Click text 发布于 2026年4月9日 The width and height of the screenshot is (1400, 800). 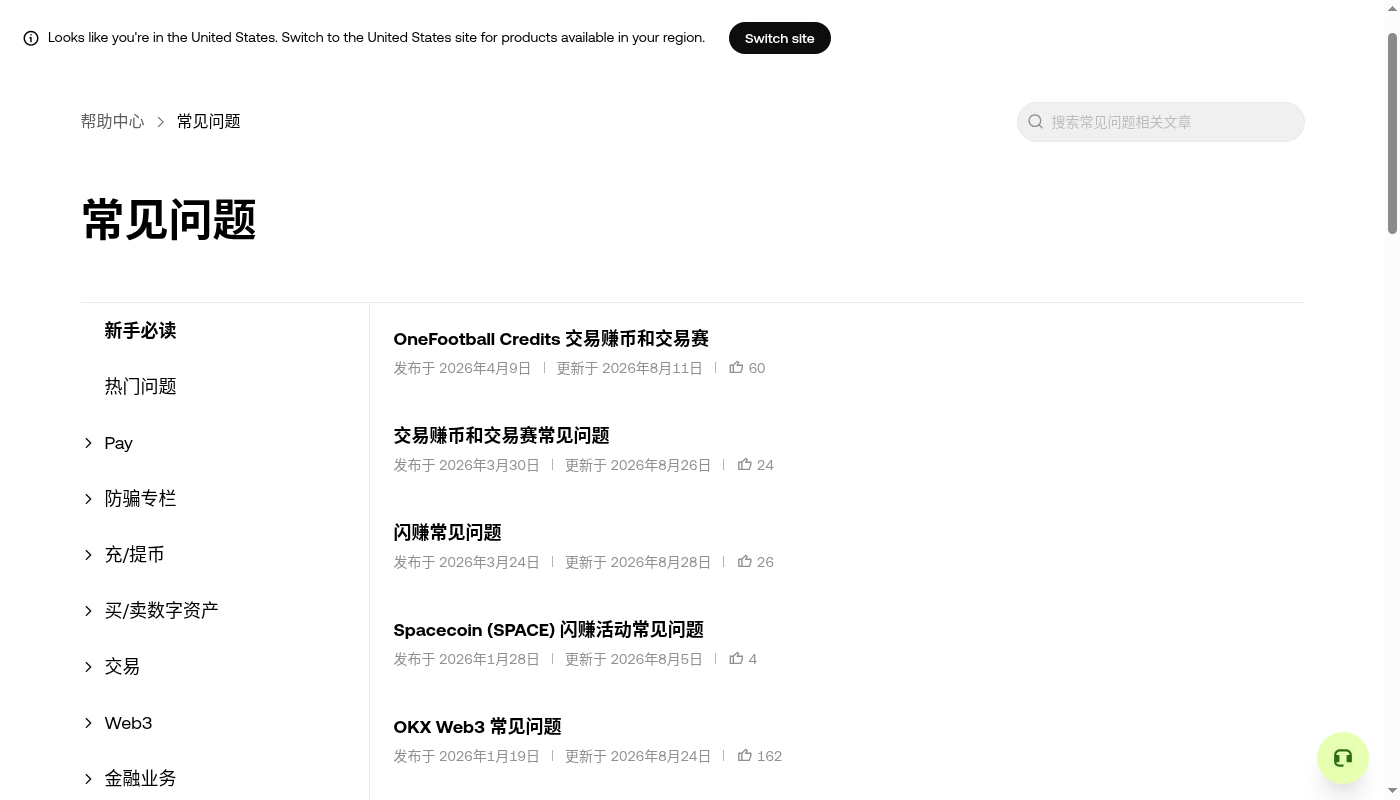[462, 368]
